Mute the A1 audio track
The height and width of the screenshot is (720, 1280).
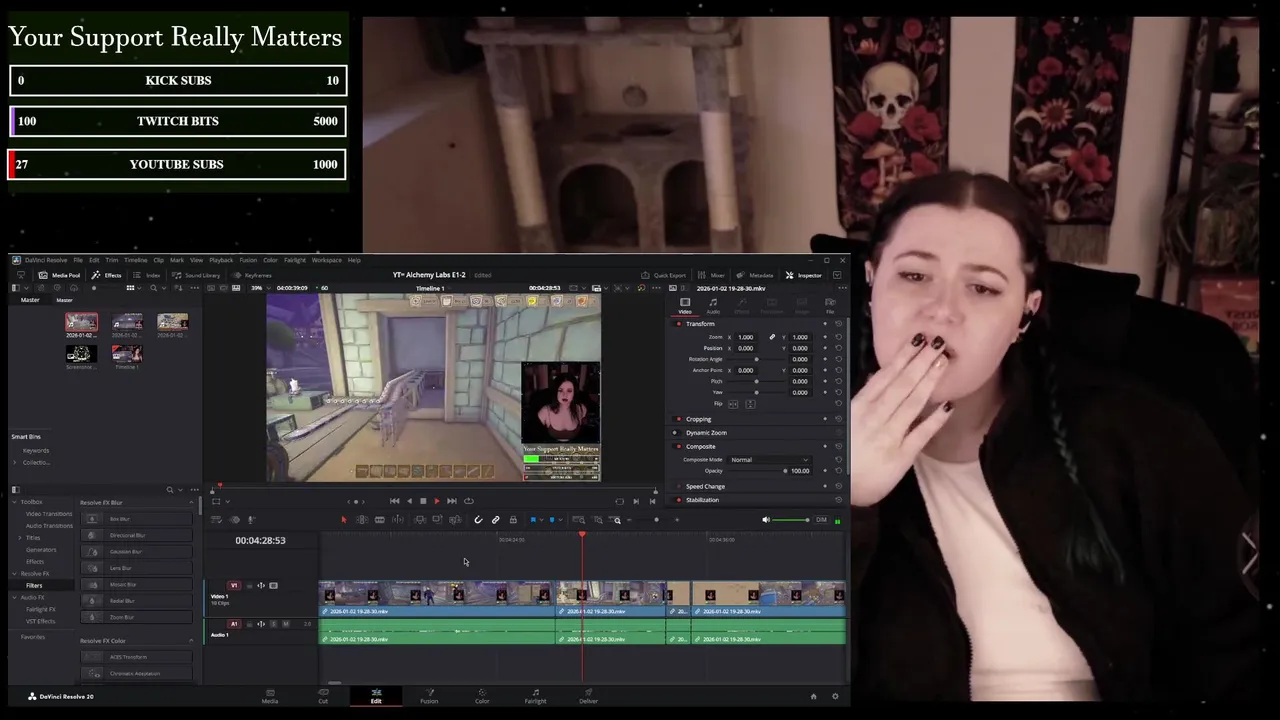point(285,624)
